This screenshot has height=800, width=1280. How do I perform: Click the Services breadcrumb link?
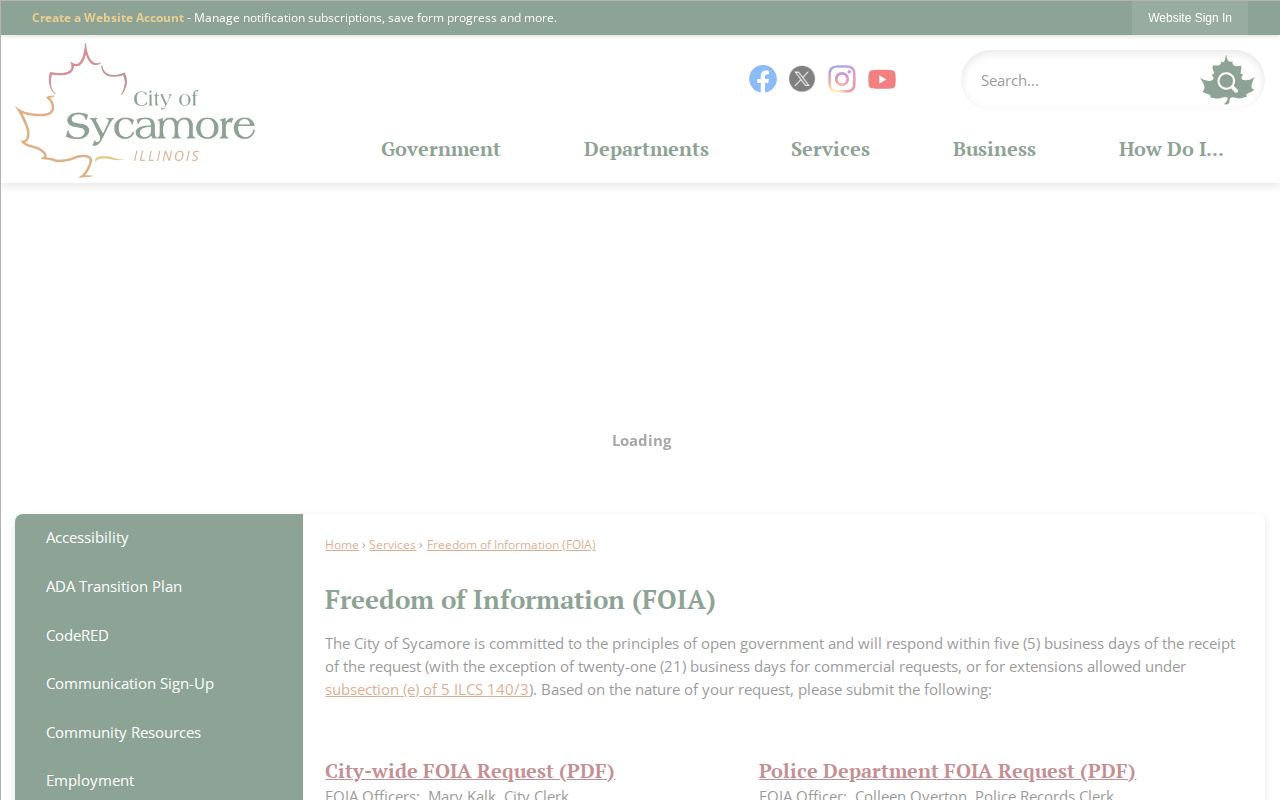pyautogui.click(x=392, y=545)
